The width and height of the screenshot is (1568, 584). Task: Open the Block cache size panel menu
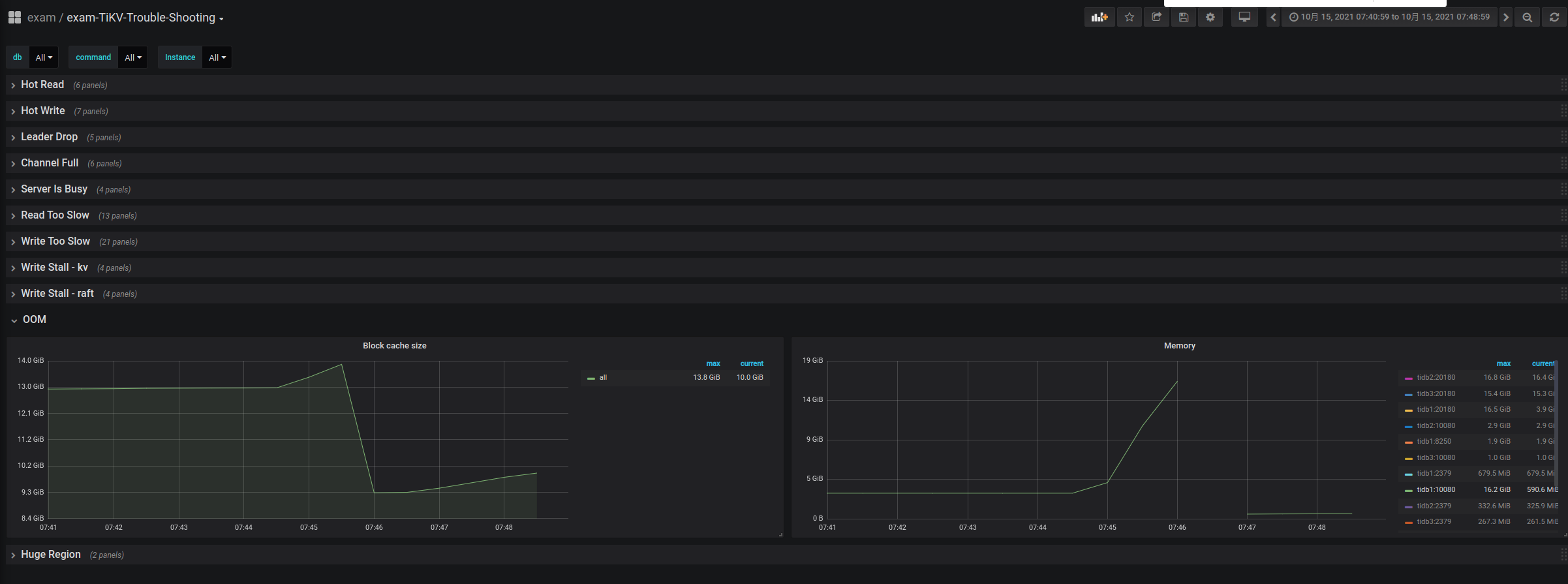pyautogui.click(x=394, y=346)
